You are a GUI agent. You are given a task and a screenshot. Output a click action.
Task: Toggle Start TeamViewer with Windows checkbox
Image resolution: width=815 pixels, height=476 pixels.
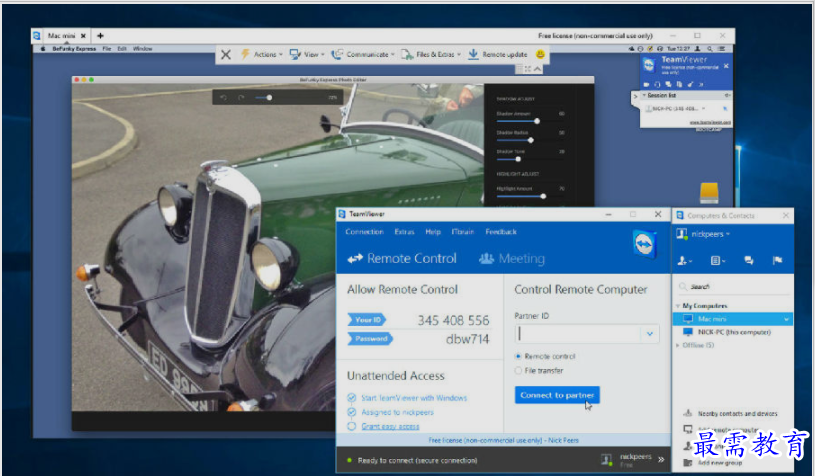351,398
